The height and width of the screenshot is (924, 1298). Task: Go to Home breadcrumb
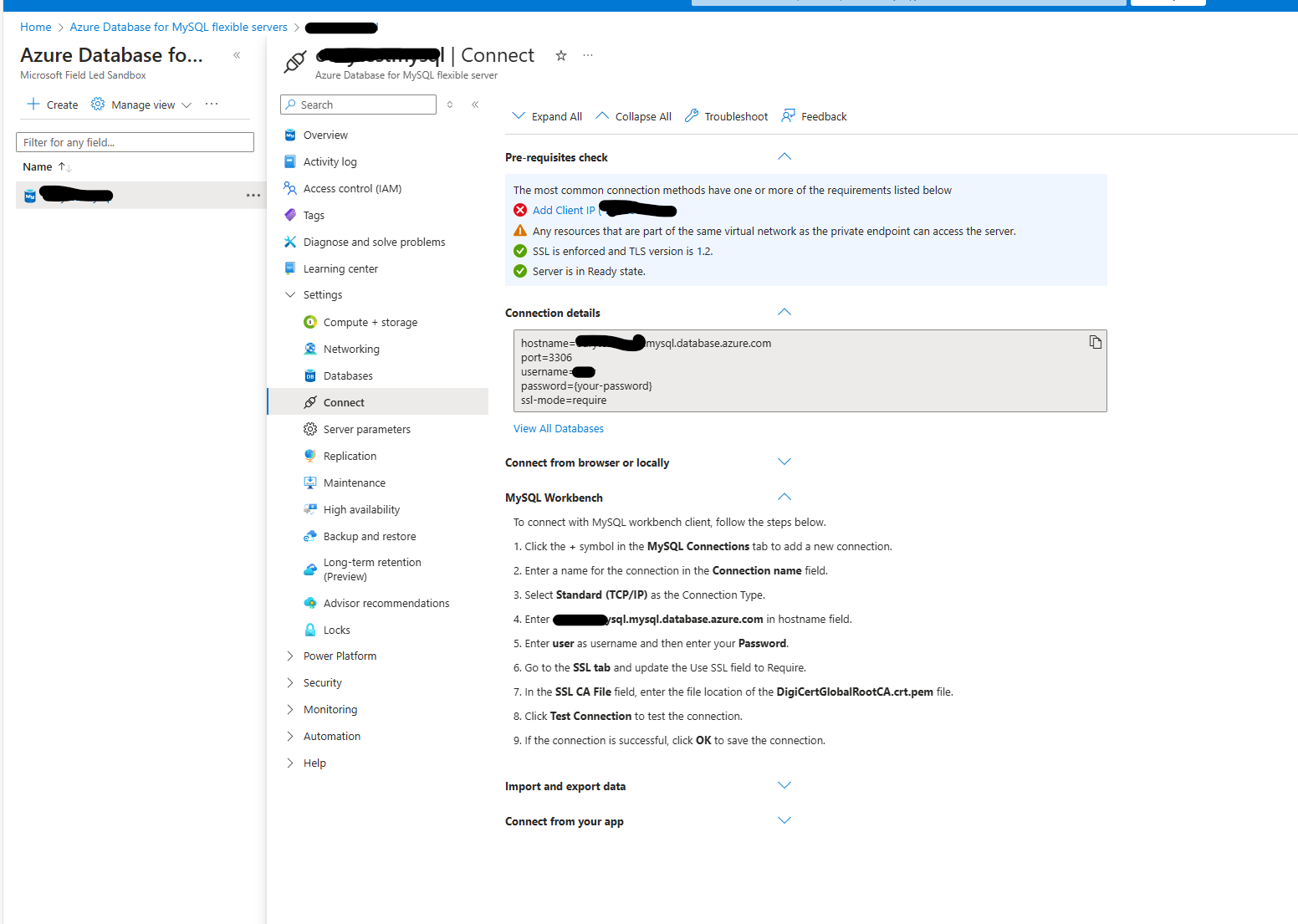coord(36,28)
